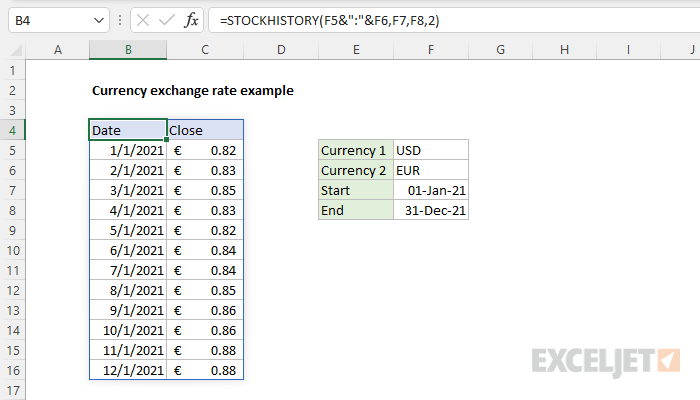Open the Name Box dropdown arrow
This screenshot has width=700, height=400.
coord(97,19)
